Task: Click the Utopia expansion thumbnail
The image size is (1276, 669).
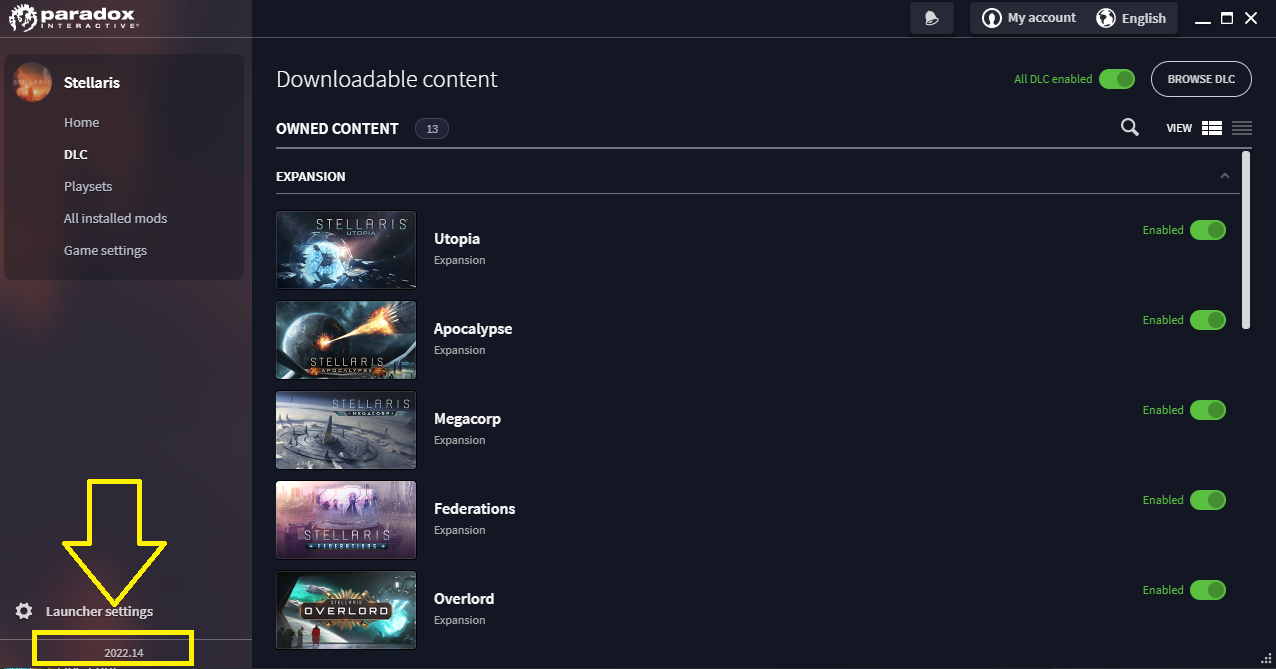Action: [x=346, y=250]
